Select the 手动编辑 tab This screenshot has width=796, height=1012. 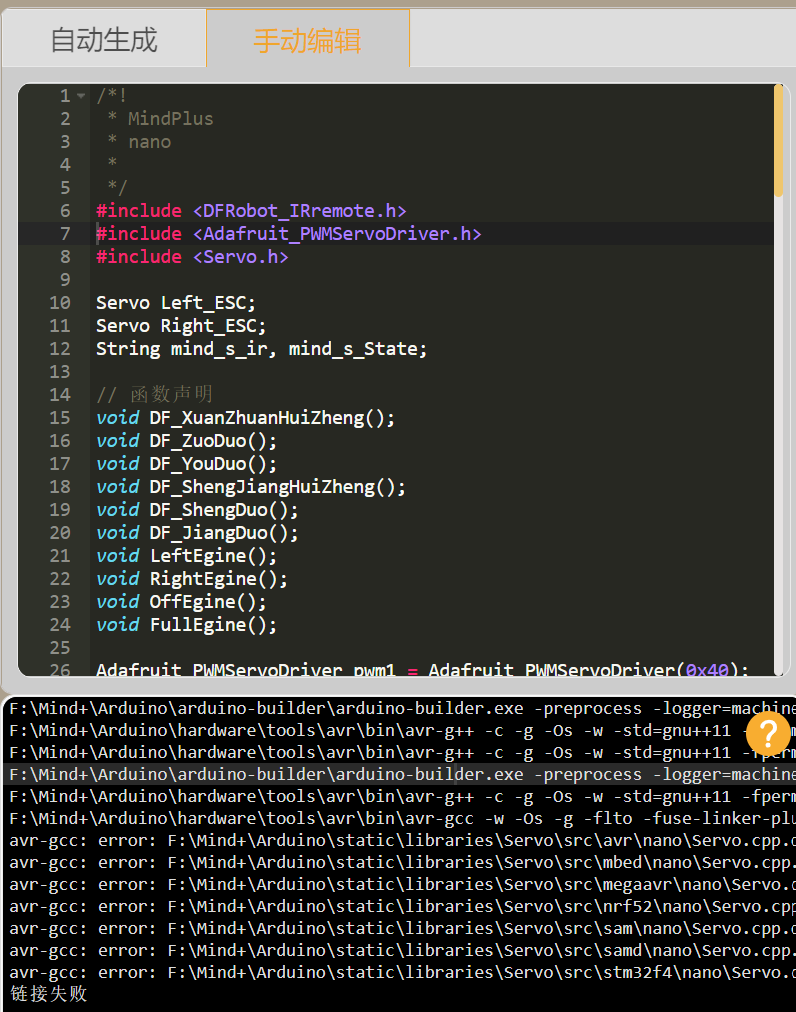[x=307, y=39]
